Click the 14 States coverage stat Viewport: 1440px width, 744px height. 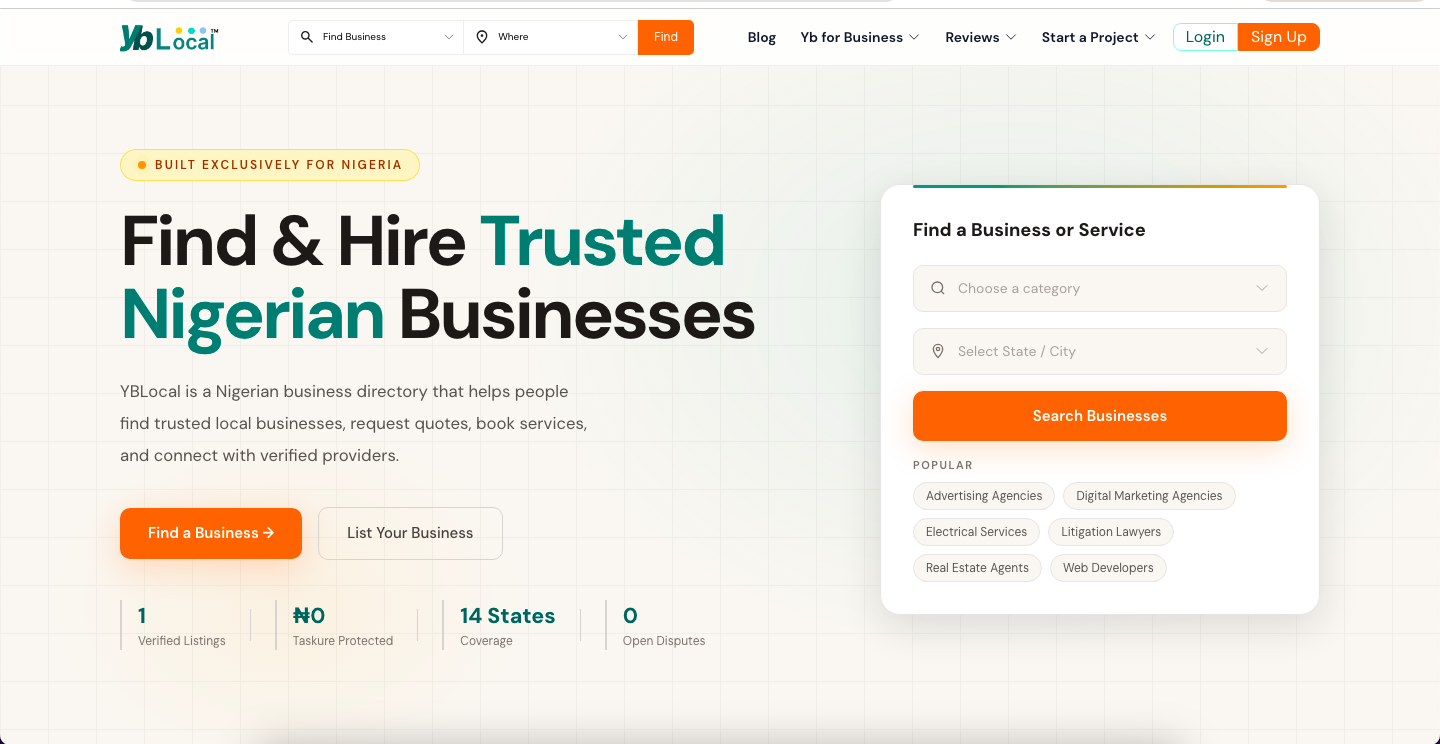point(507,626)
